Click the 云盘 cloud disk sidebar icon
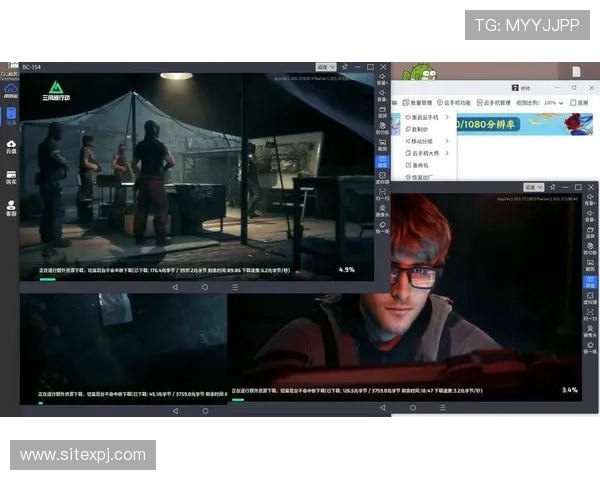The image size is (600, 480). click(x=11, y=147)
